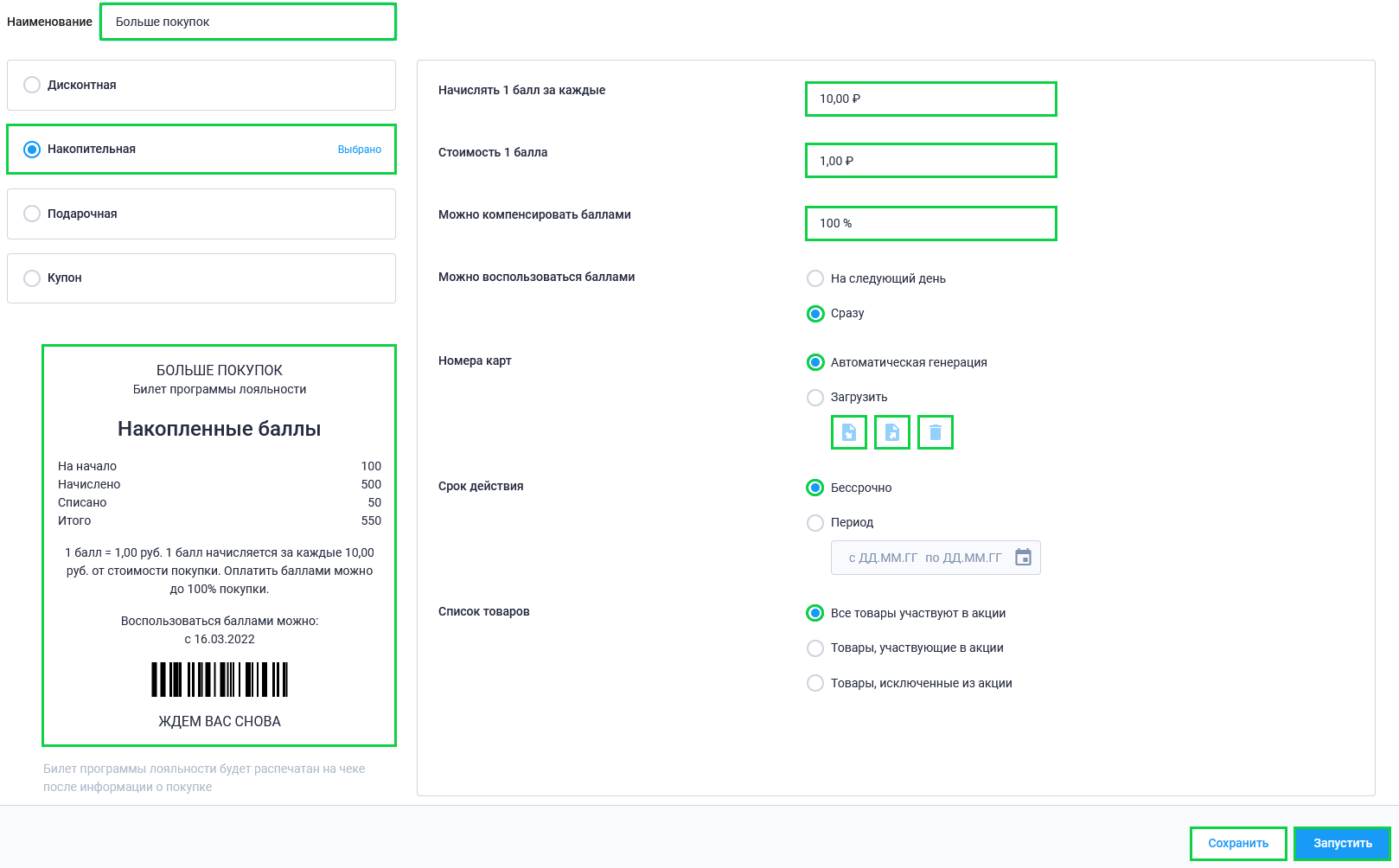Select the Купон option
Viewport: 1399px width, 868px height.
pos(201,278)
